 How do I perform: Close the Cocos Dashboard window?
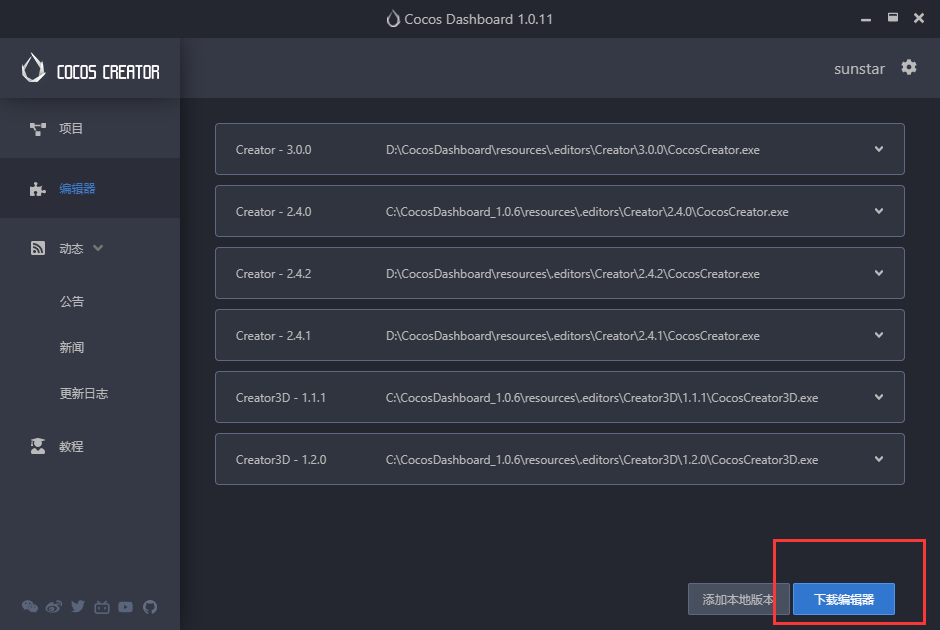918,18
